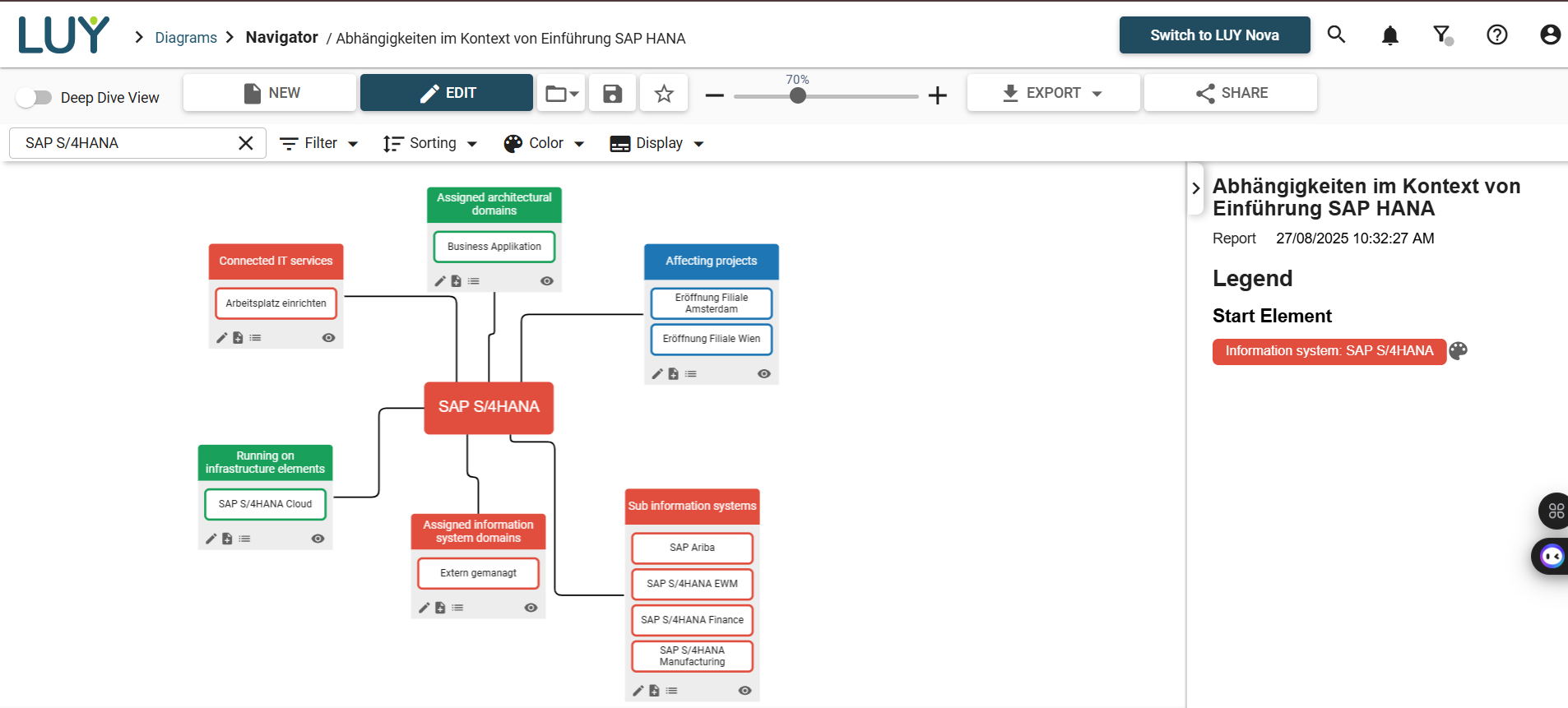Mark diagram as favorite with star icon

click(664, 94)
